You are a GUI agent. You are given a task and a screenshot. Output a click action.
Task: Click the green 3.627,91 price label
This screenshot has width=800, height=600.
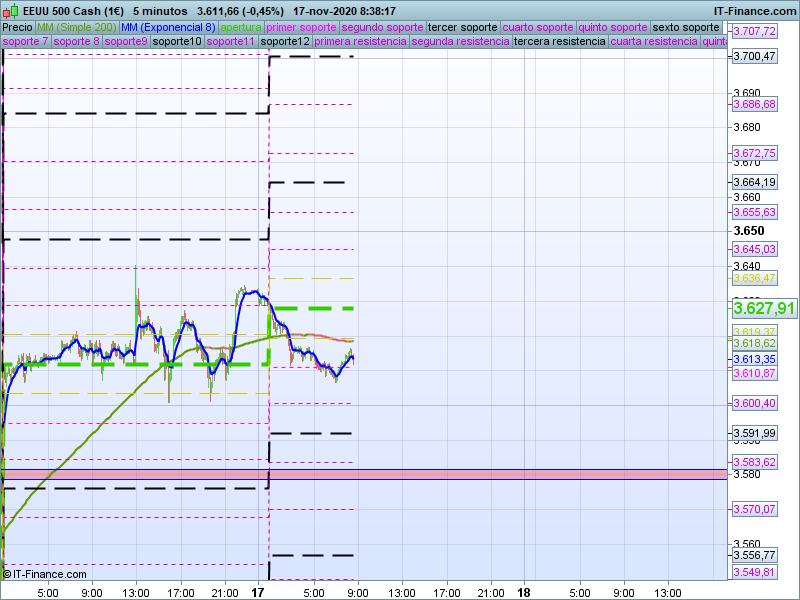pyautogui.click(x=764, y=308)
